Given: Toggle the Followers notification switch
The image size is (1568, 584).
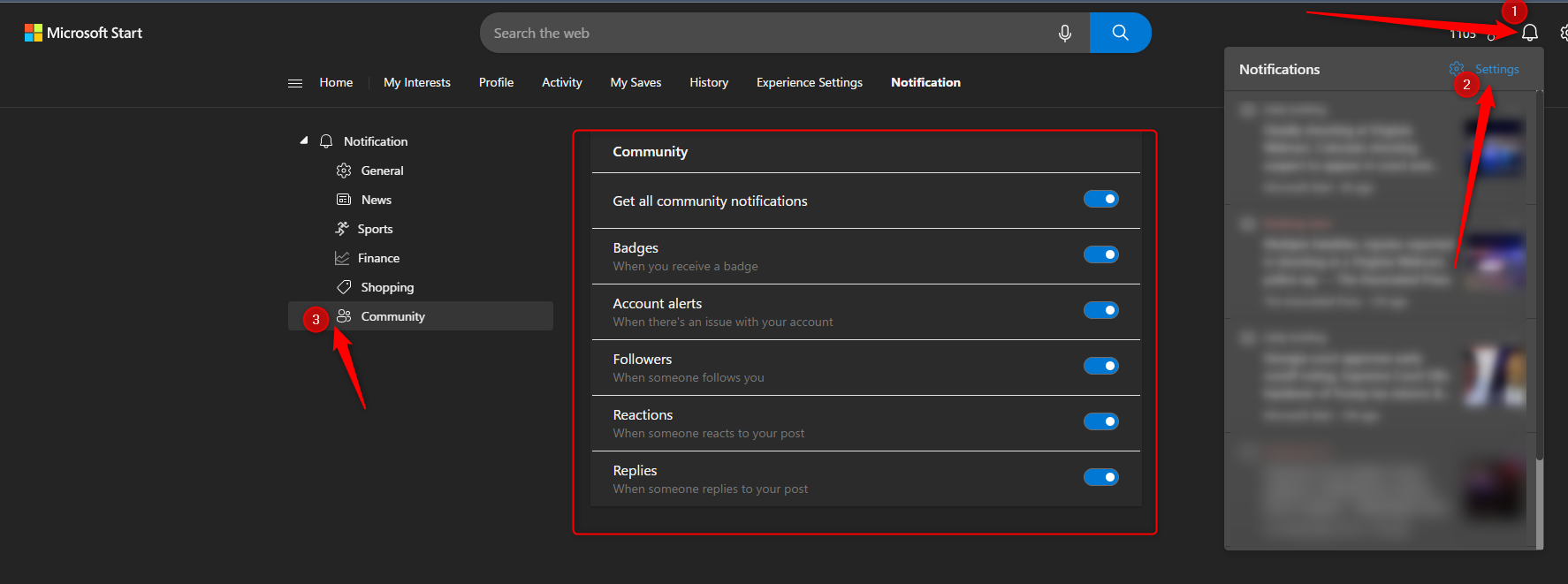Looking at the screenshot, I should point(1101,366).
